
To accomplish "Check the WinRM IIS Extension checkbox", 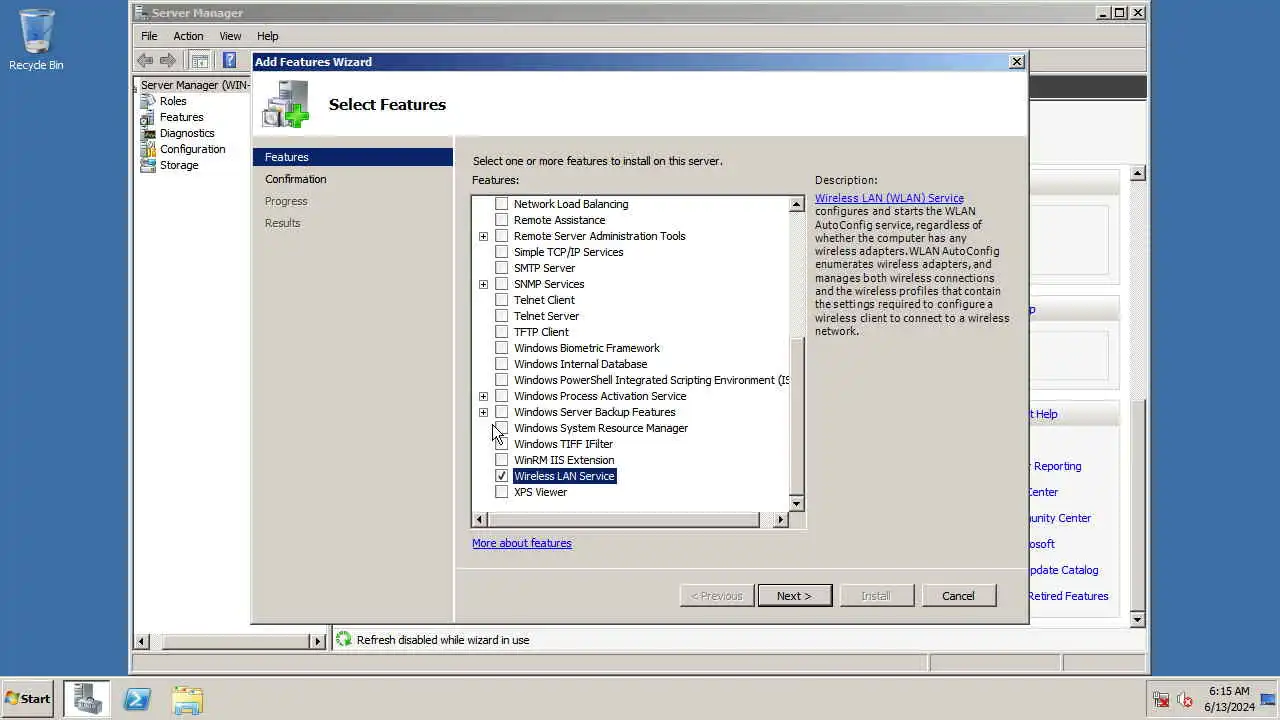I will (x=502, y=460).
